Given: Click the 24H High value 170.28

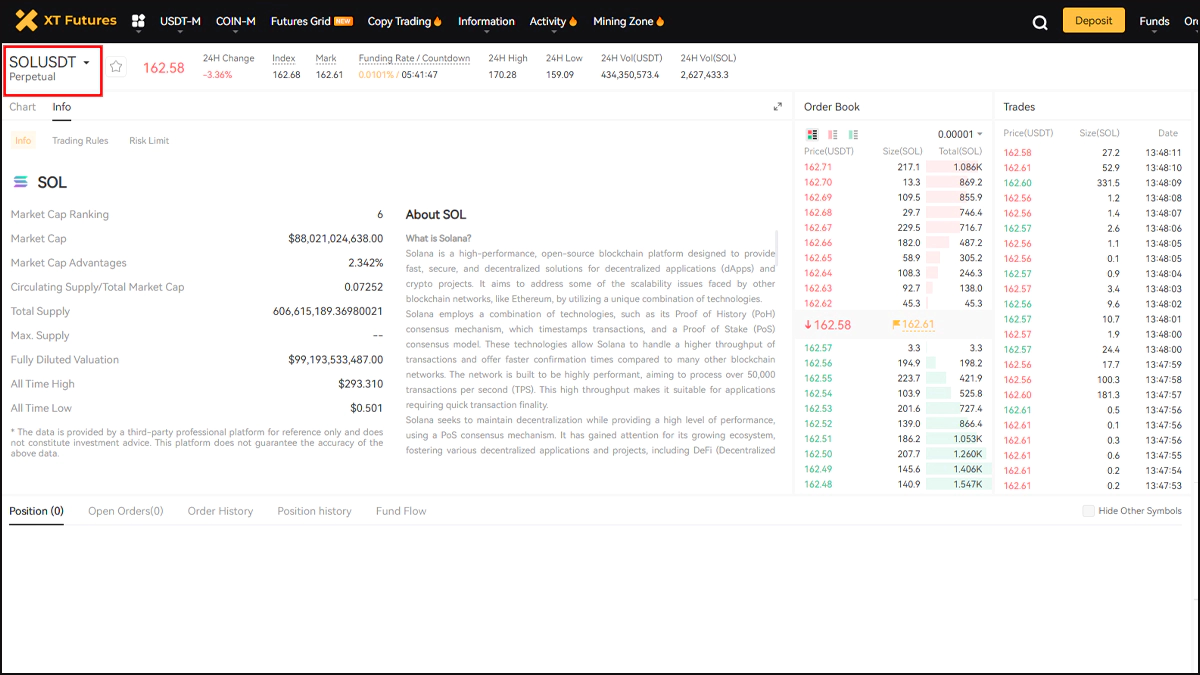Looking at the screenshot, I should coord(503,75).
